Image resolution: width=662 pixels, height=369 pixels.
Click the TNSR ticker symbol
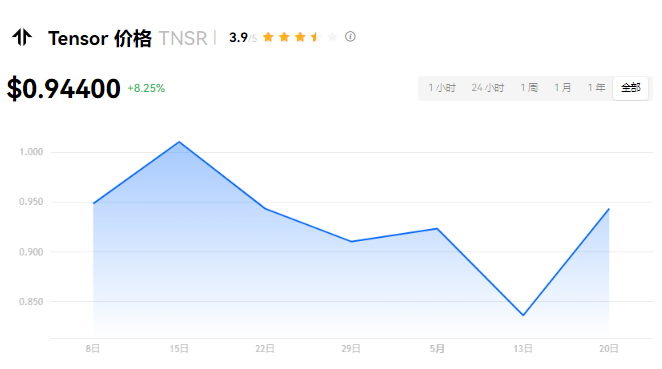pos(183,38)
